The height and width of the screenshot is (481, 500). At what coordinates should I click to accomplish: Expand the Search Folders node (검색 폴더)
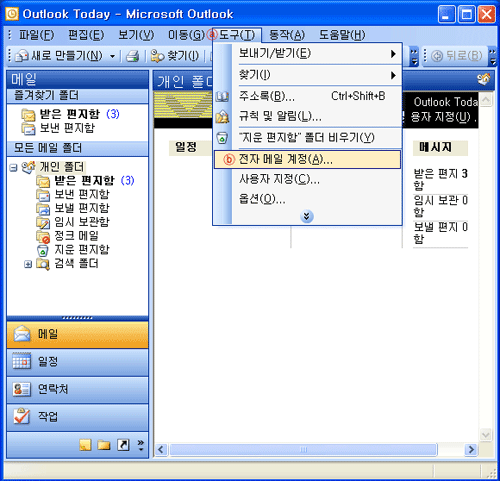[28, 264]
